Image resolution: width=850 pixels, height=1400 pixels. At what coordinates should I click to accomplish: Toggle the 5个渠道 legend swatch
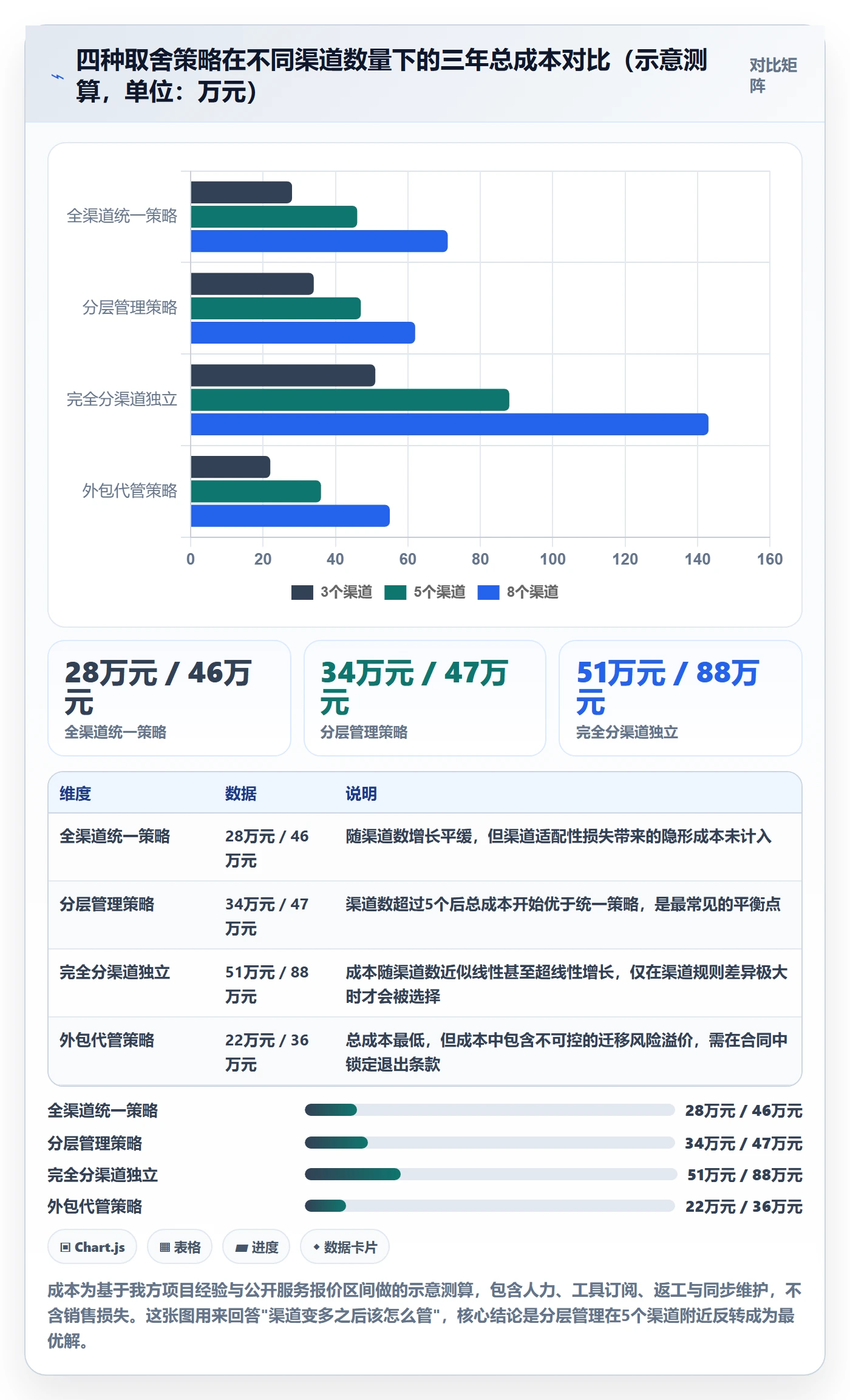[395, 592]
